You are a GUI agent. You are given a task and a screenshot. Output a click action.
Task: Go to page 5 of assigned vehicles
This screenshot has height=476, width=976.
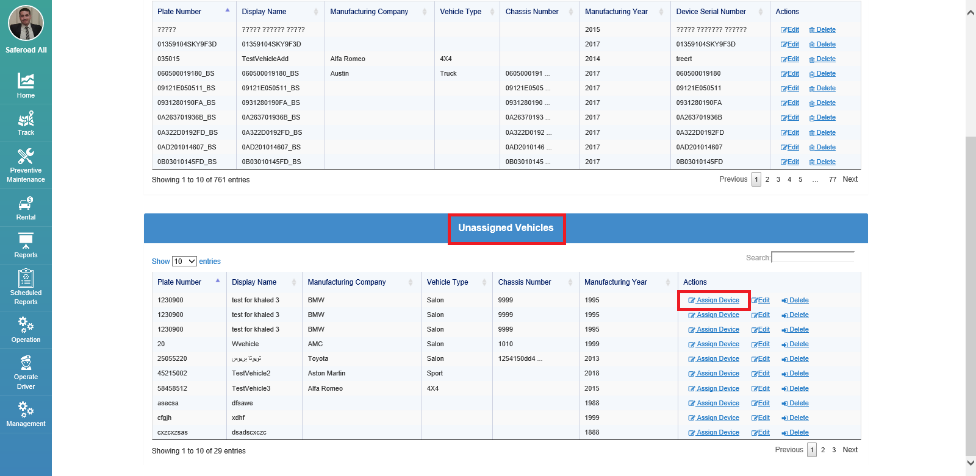click(800, 179)
